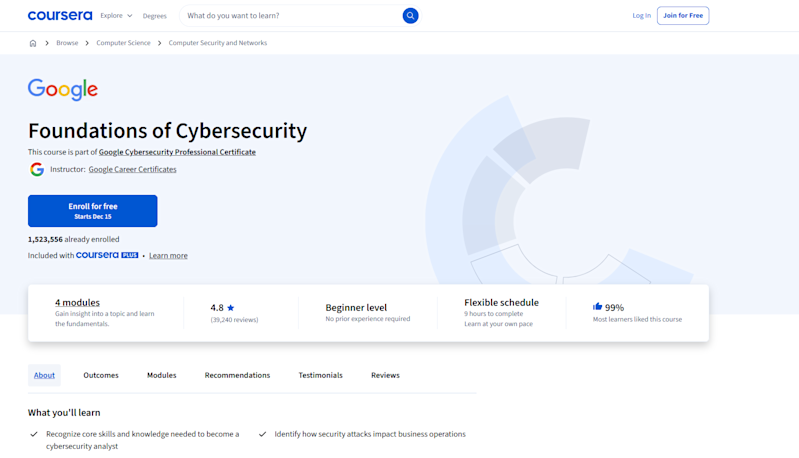Open the Degrees link in header
Viewport: 799px width, 458px height.
(x=154, y=16)
